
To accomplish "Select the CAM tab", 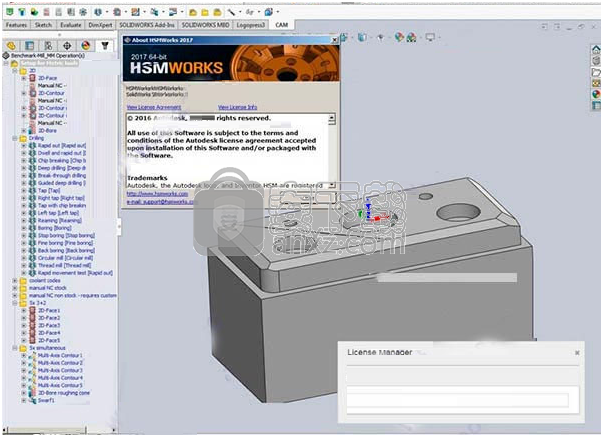I will [x=282, y=25].
